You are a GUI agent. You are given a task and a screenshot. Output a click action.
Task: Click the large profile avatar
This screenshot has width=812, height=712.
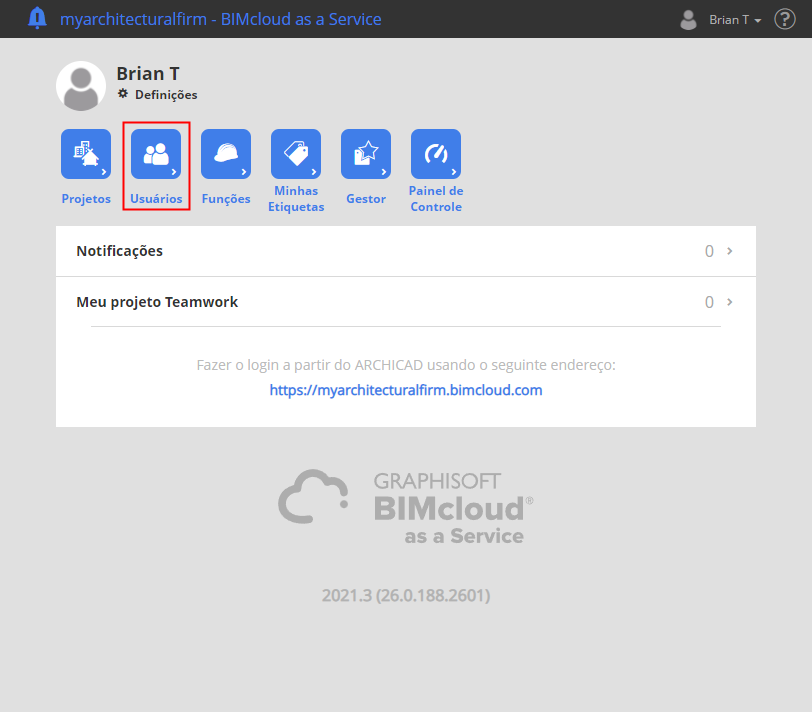(81, 86)
